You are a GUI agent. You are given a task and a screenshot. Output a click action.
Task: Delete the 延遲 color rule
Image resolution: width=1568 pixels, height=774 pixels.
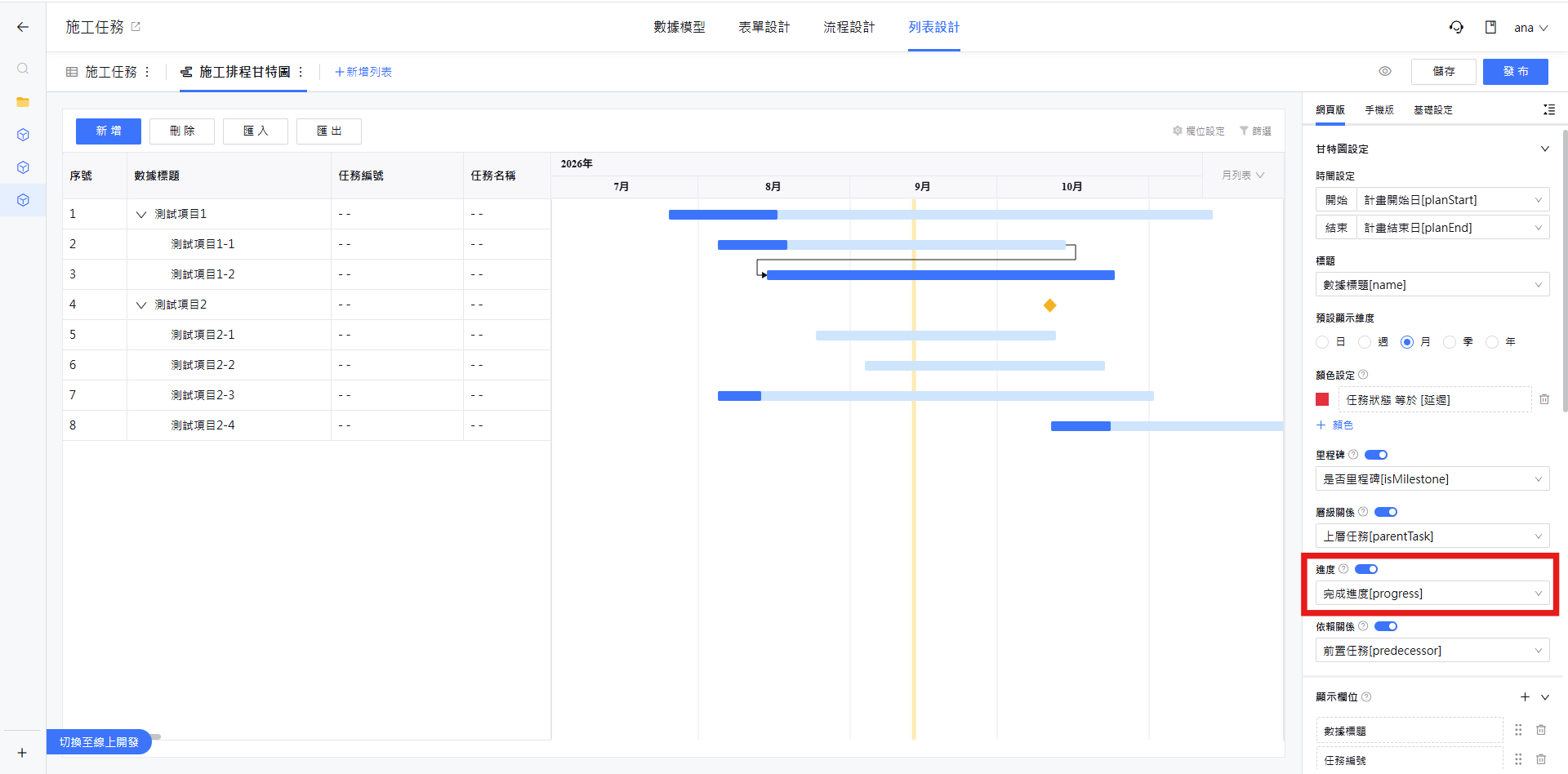tap(1543, 399)
